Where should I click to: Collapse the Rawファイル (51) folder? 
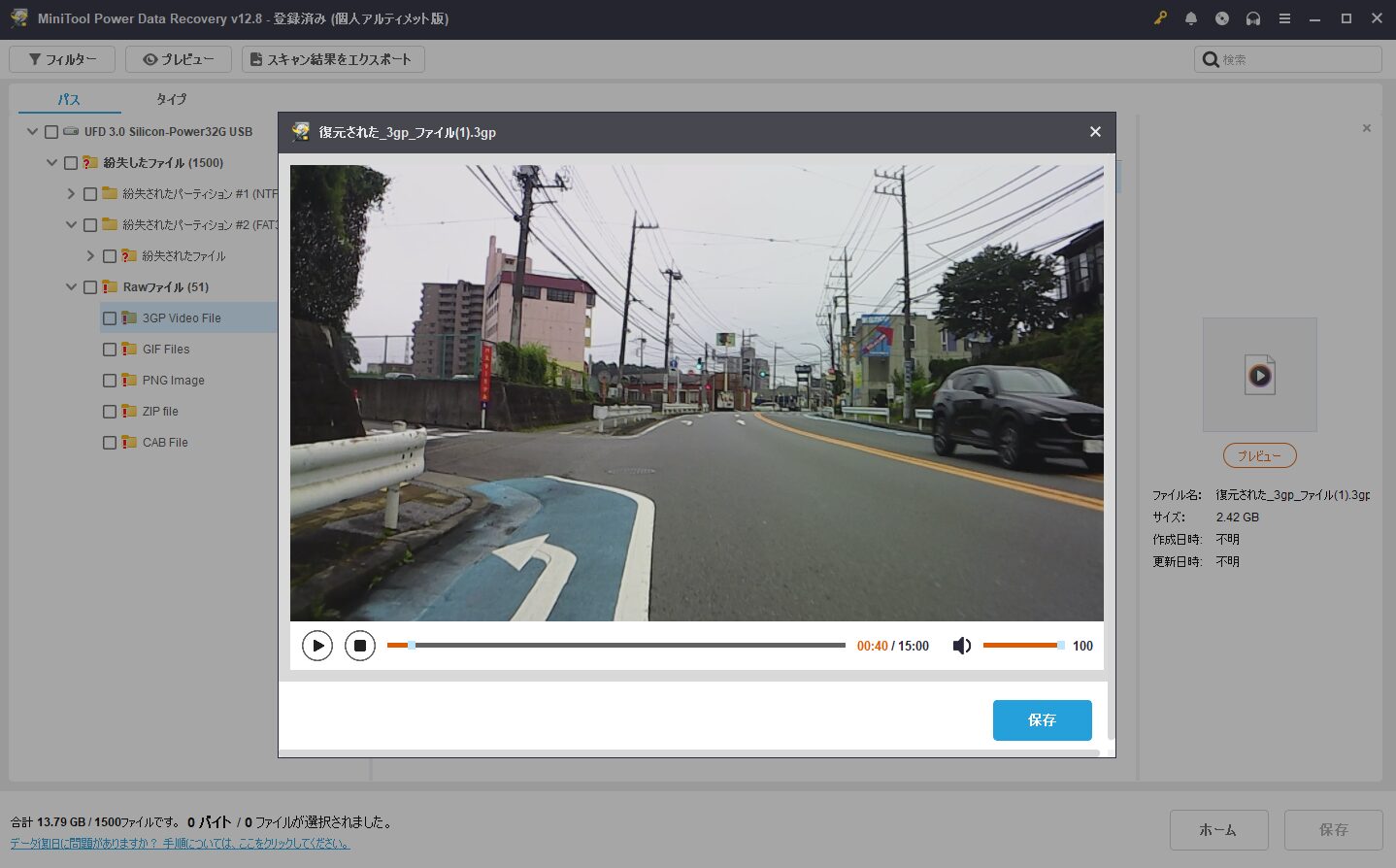point(71,287)
